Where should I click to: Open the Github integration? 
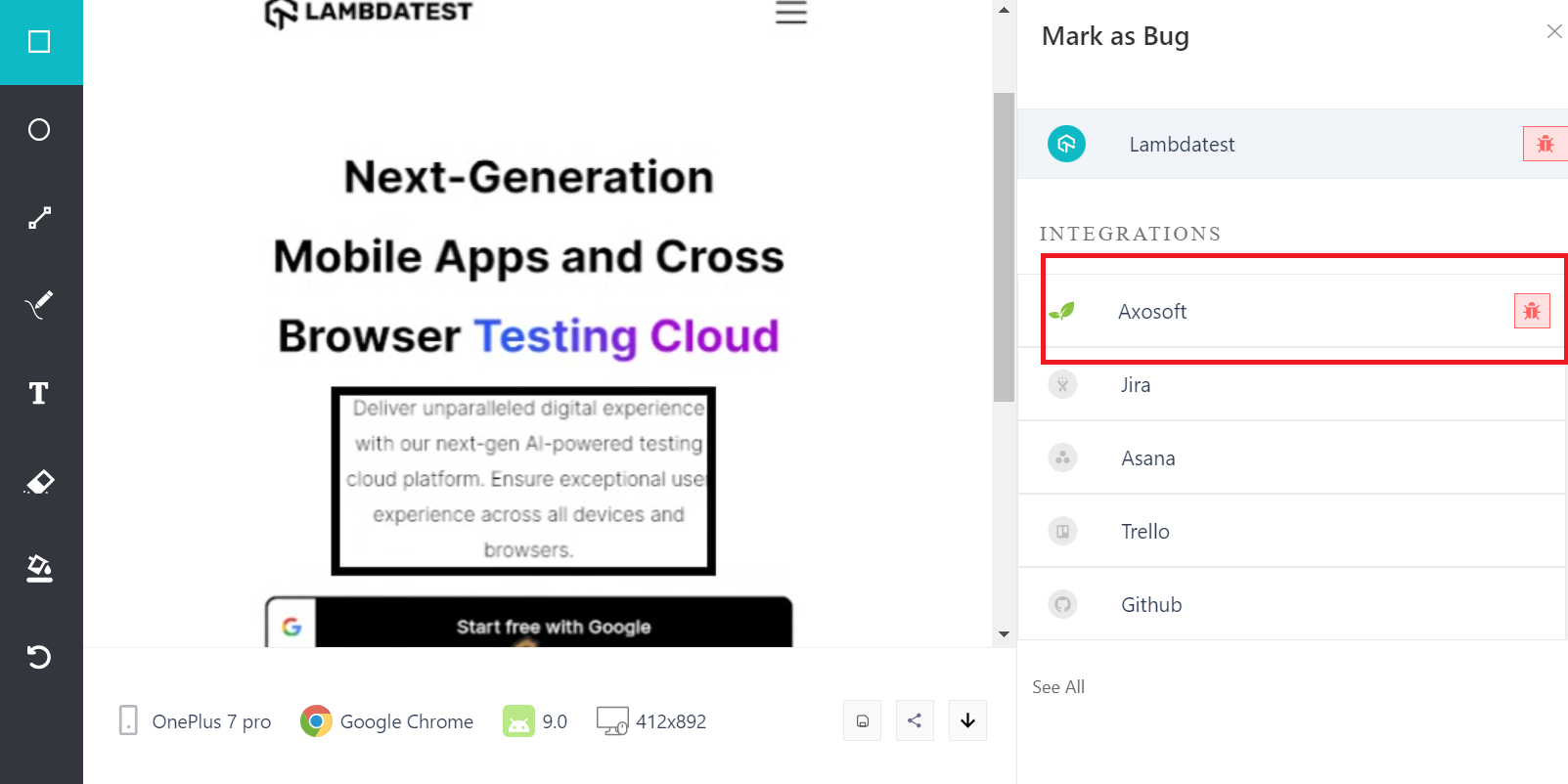pos(1150,604)
